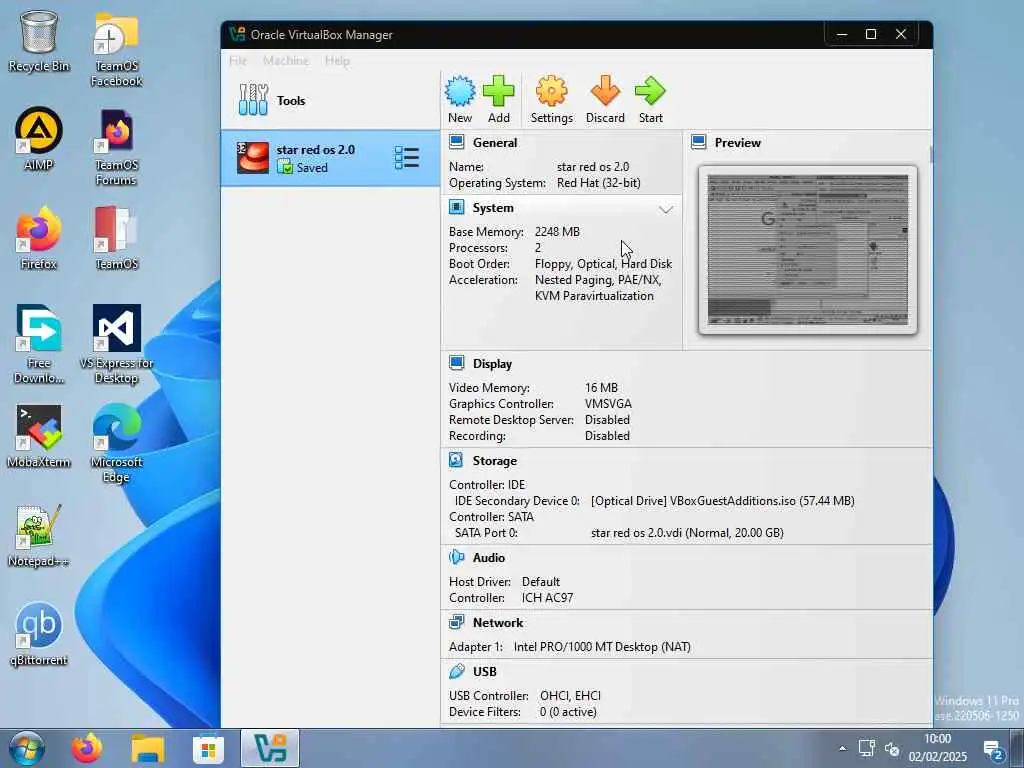Click the "VMSVGA" graphics controller value
This screenshot has height=768, width=1024.
608,404
